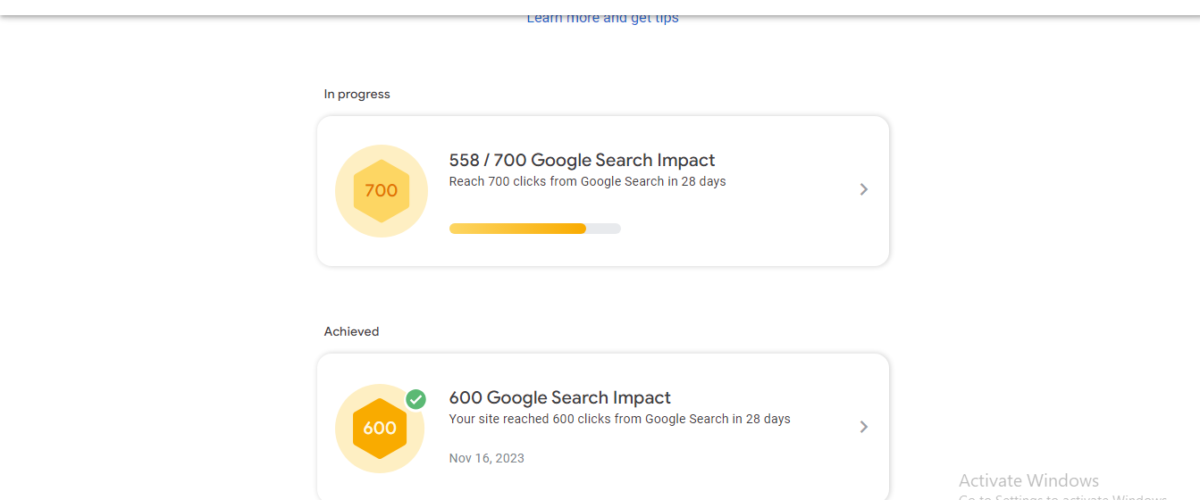Click 'Go to Settings to activate Windows' text

(1062, 497)
